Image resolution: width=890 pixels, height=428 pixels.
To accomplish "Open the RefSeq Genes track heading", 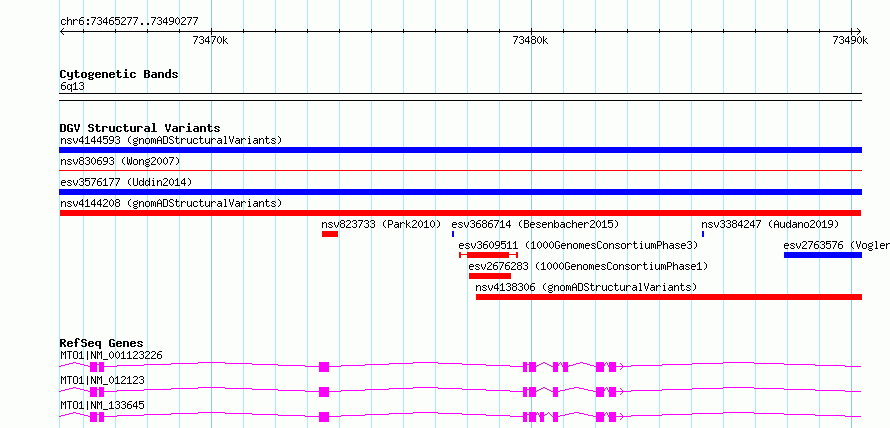I will click(102, 343).
